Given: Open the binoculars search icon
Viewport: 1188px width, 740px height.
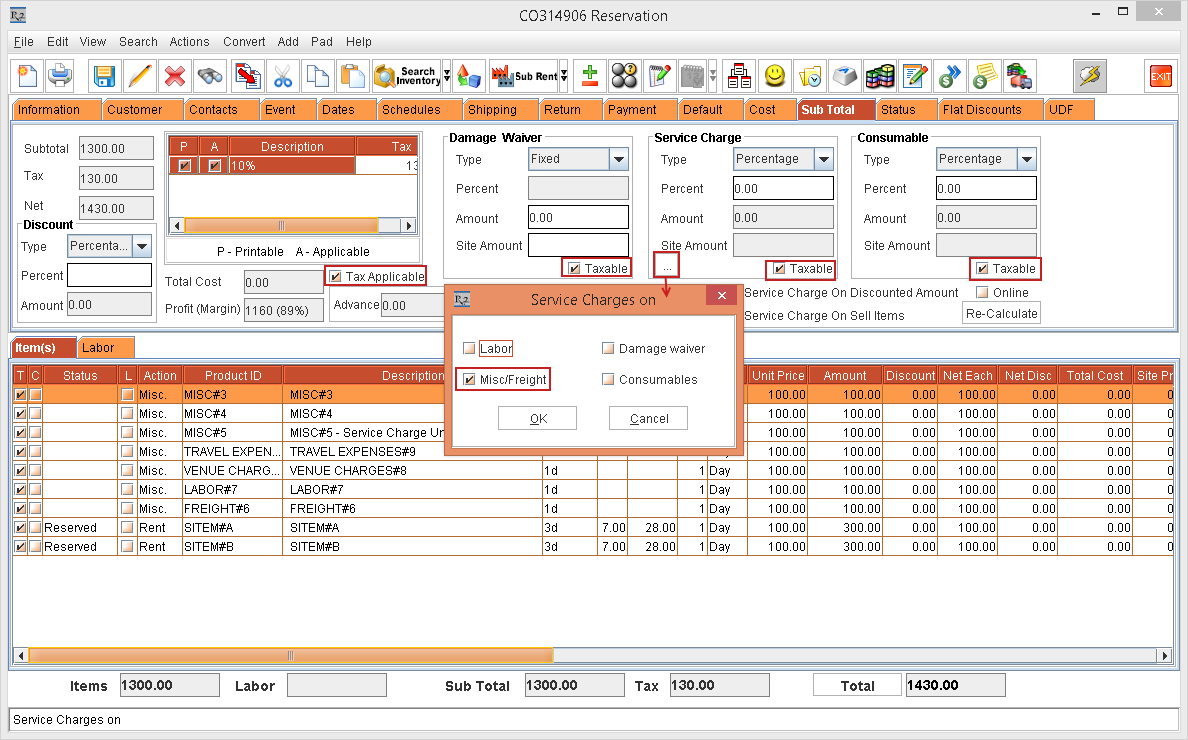Looking at the screenshot, I should point(207,75).
